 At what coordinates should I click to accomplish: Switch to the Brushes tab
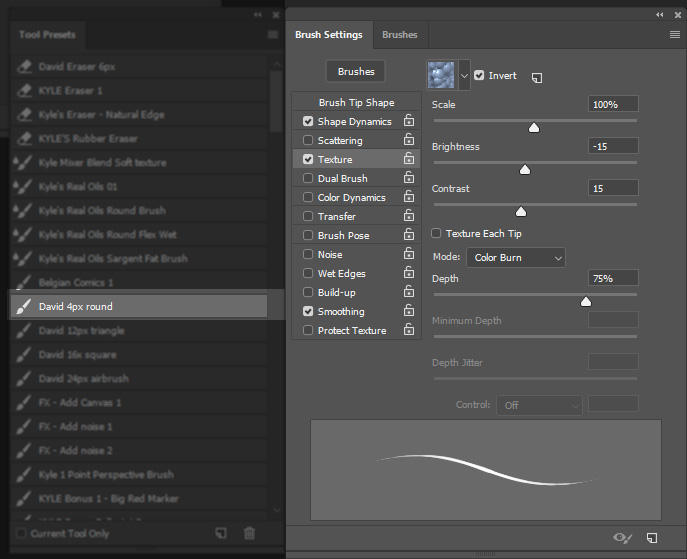pos(399,34)
